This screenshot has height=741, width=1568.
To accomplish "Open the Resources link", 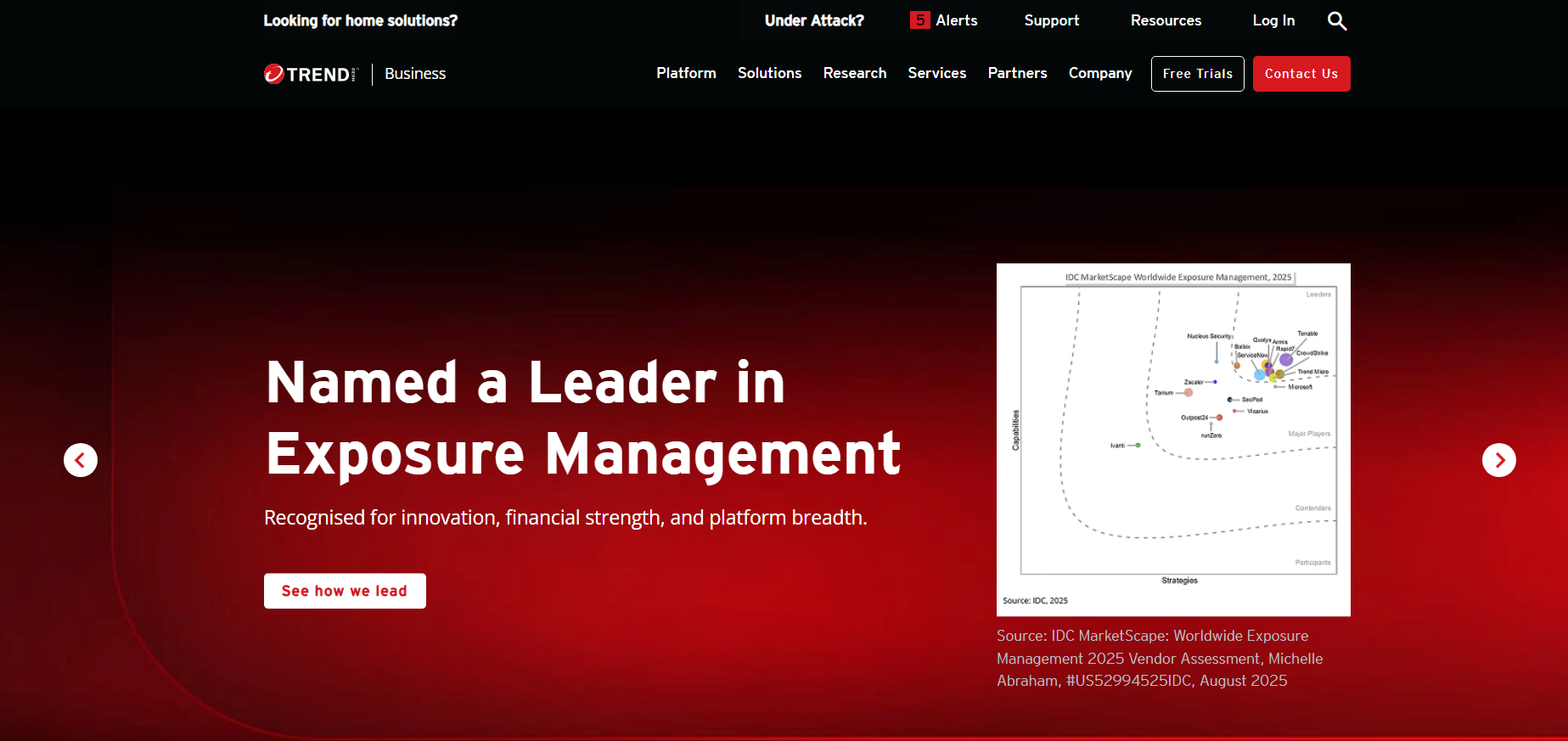I will pyautogui.click(x=1166, y=20).
